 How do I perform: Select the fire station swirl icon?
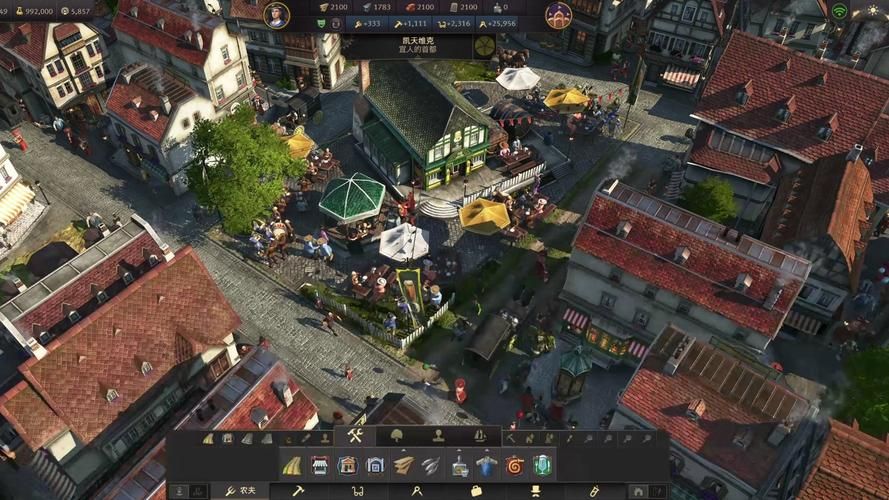pyautogui.click(x=514, y=466)
